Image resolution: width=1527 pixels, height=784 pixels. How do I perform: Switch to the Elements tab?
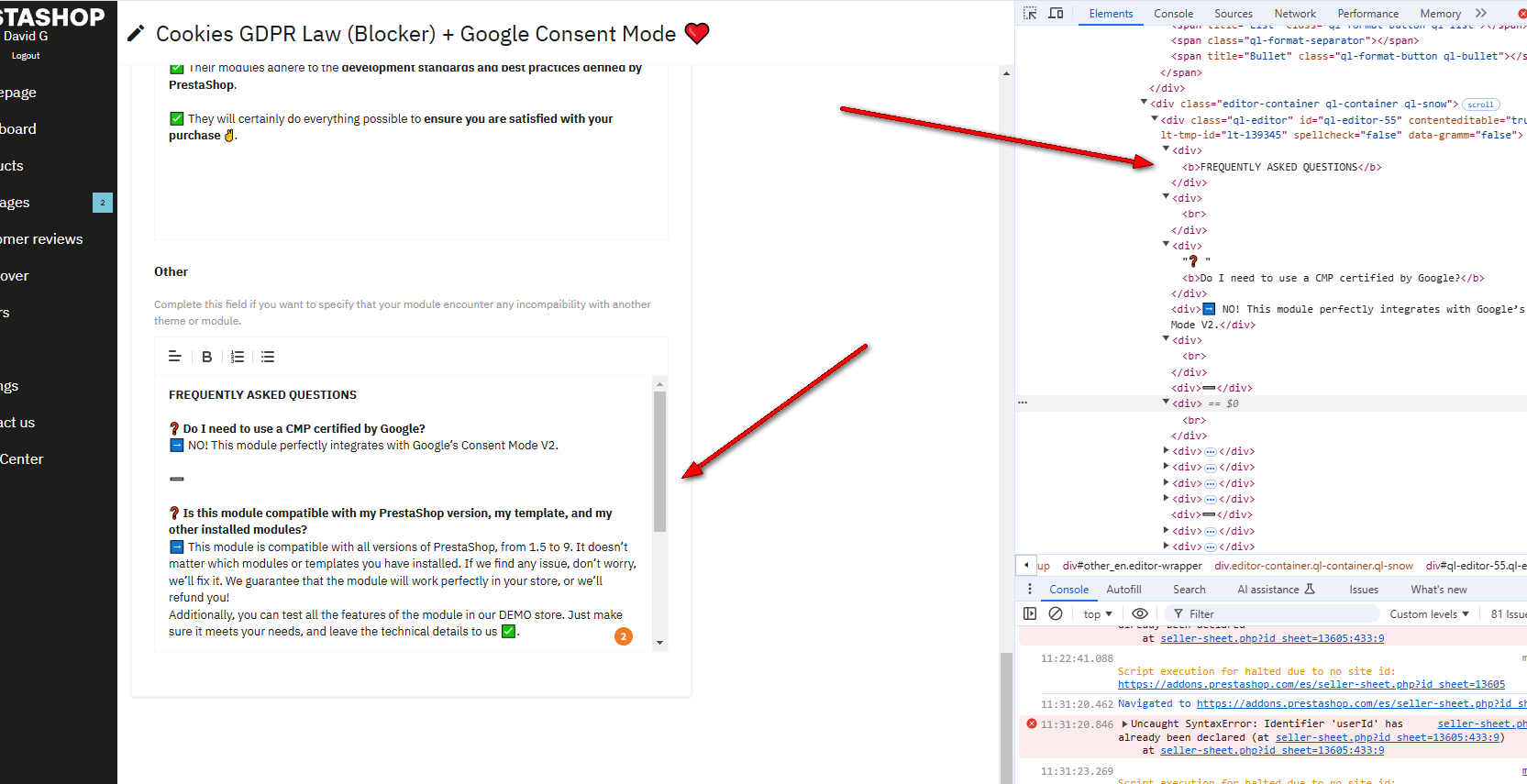[x=1111, y=14]
